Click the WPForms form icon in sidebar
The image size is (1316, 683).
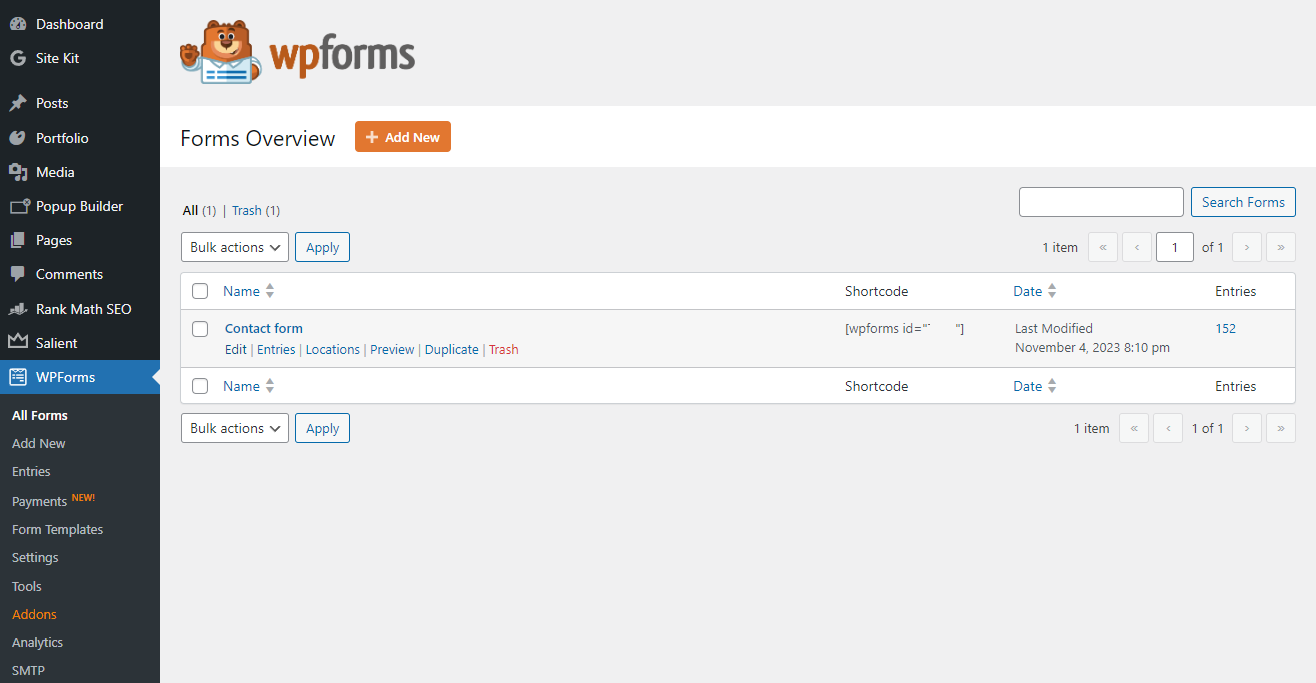18,377
